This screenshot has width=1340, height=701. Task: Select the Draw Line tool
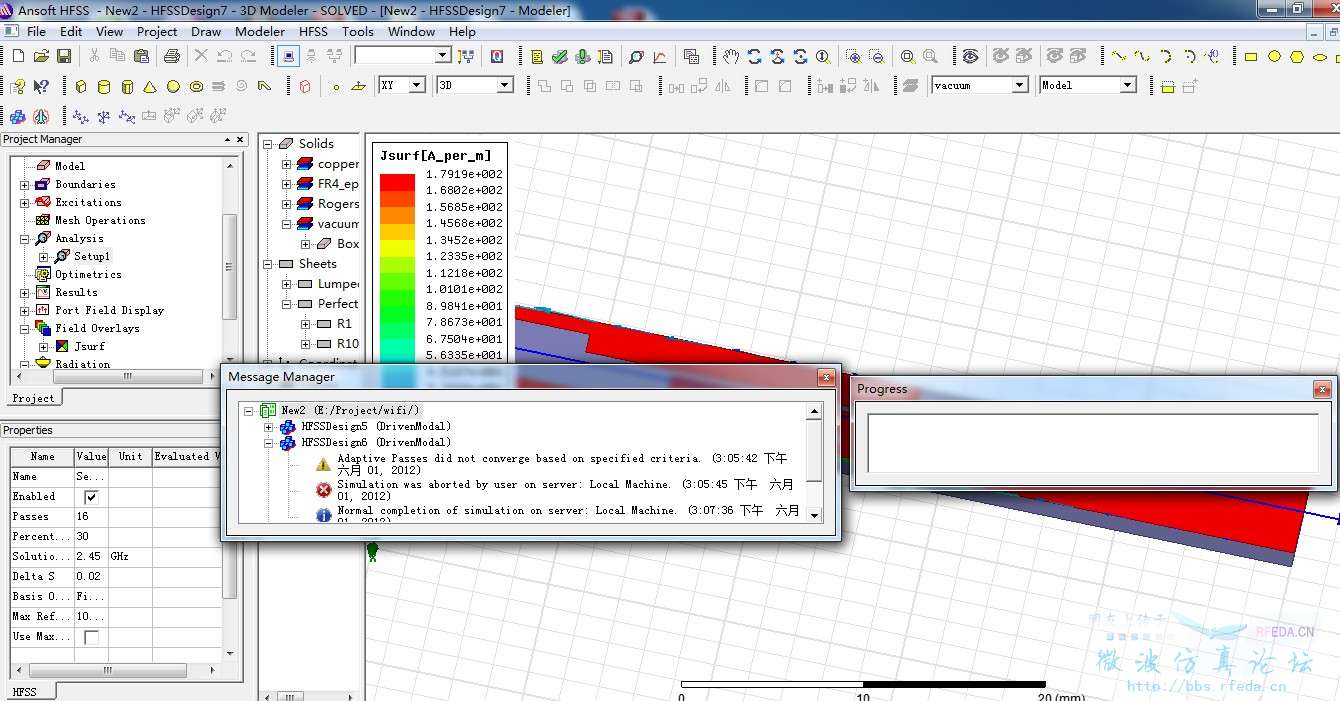click(1118, 56)
